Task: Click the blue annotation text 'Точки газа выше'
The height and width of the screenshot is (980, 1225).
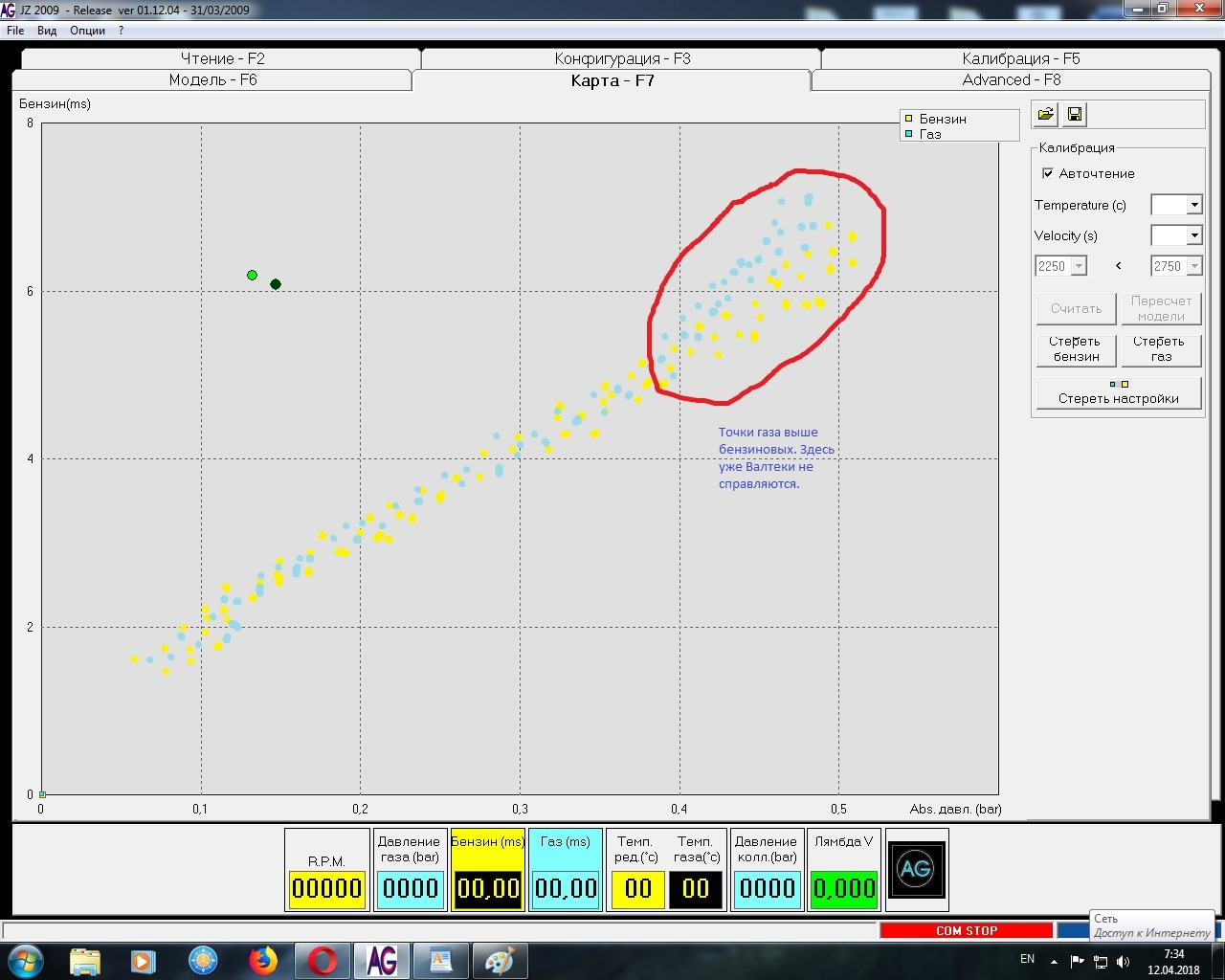Action: [768, 433]
